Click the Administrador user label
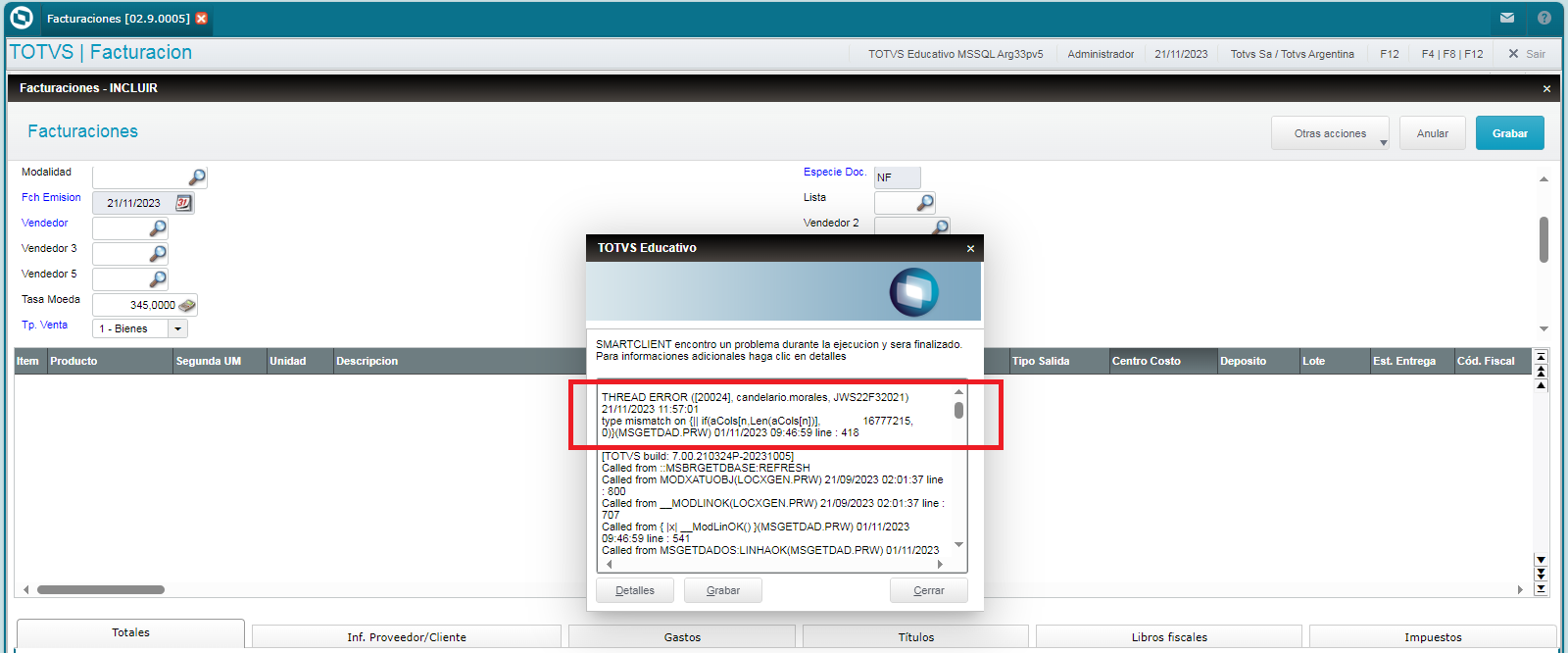 [1101, 54]
